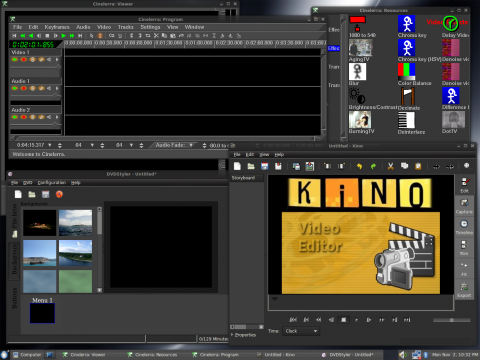Toggle Audio 1 track mute speaker
The image size is (480, 360).
pyautogui.click(x=49, y=88)
